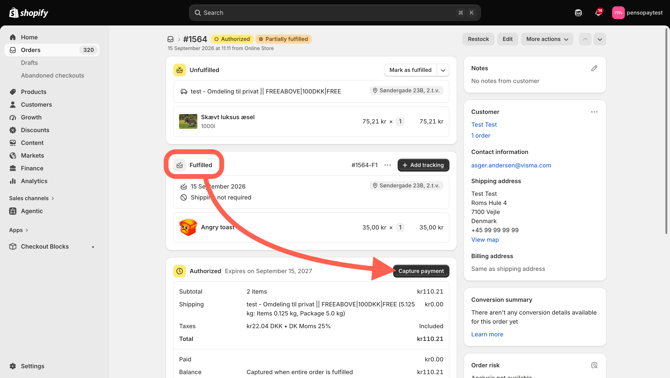Click the orders breadcrumb icon
Image resolution: width=670 pixels, height=378 pixels.
pyautogui.click(x=170, y=39)
